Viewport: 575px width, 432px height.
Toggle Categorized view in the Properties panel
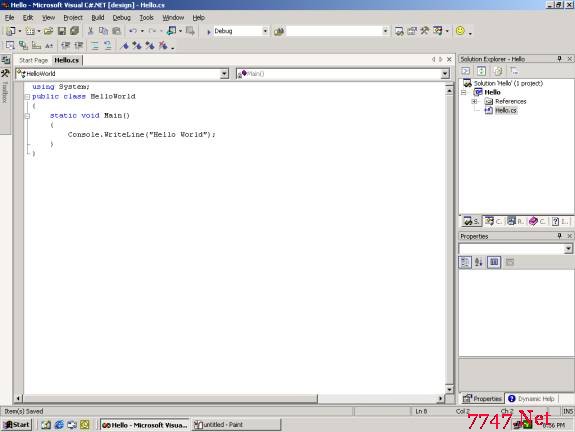[x=465, y=262]
